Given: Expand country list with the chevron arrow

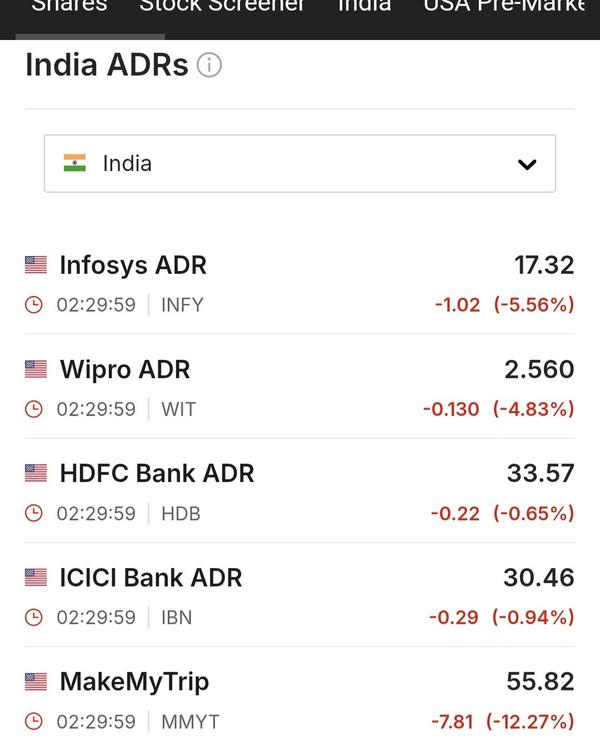Looking at the screenshot, I should [x=527, y=165].
